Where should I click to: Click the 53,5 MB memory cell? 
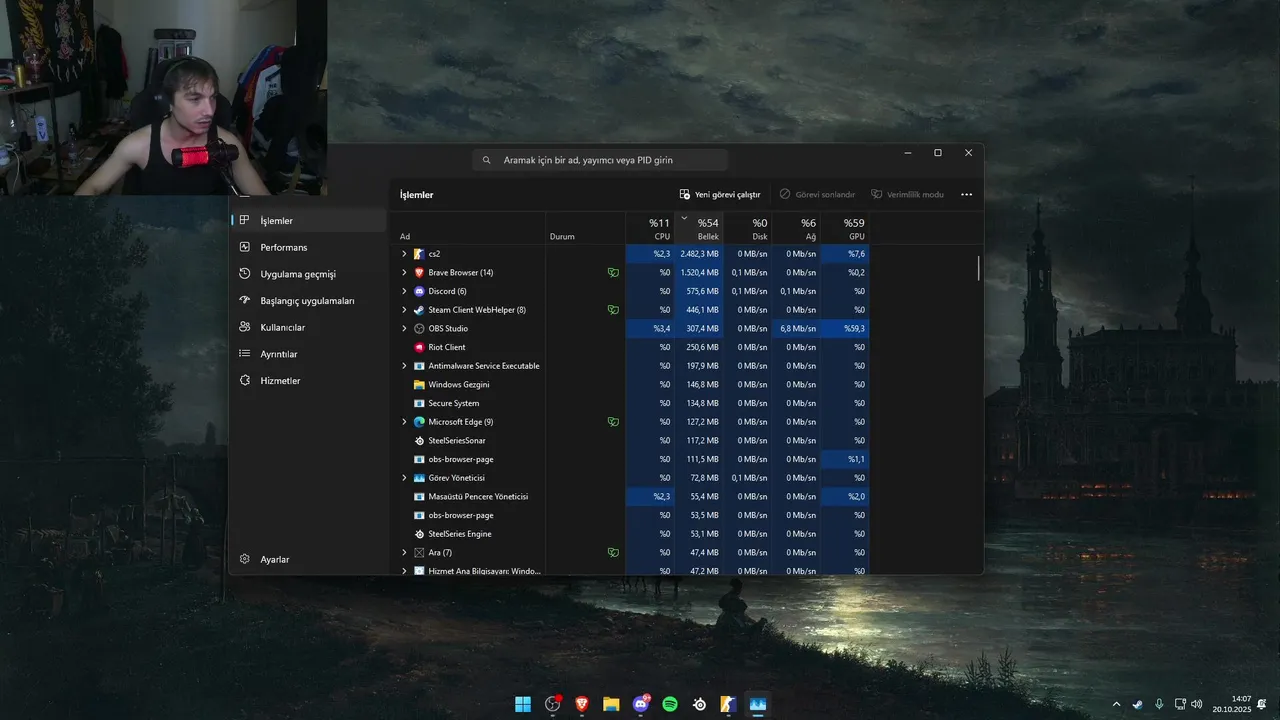coord(698,515)
